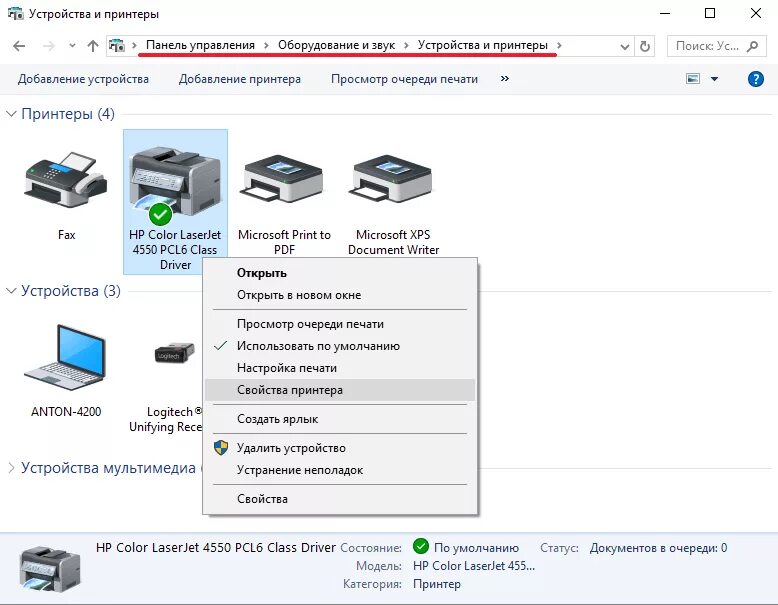The height and width of the screenshot is (605, 778).
Task: Click the view mode icon
Action: [x=693, y=79]
